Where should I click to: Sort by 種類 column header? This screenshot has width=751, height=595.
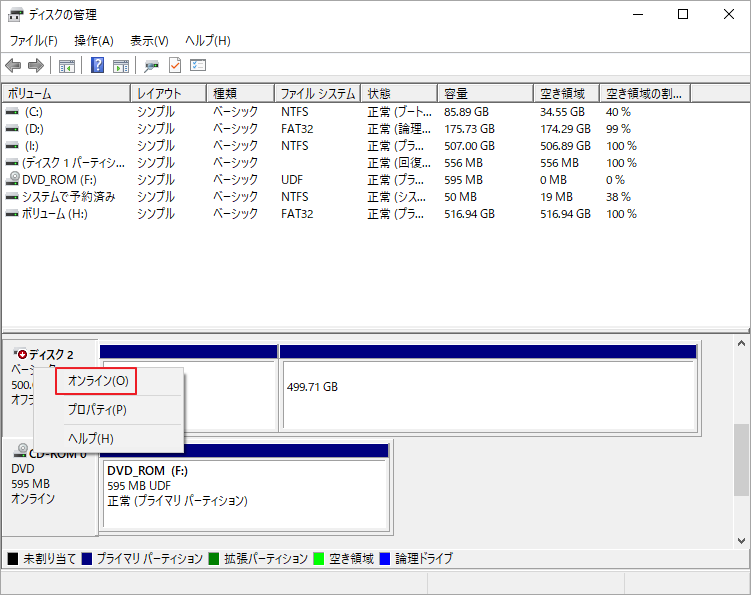(240, 93)
